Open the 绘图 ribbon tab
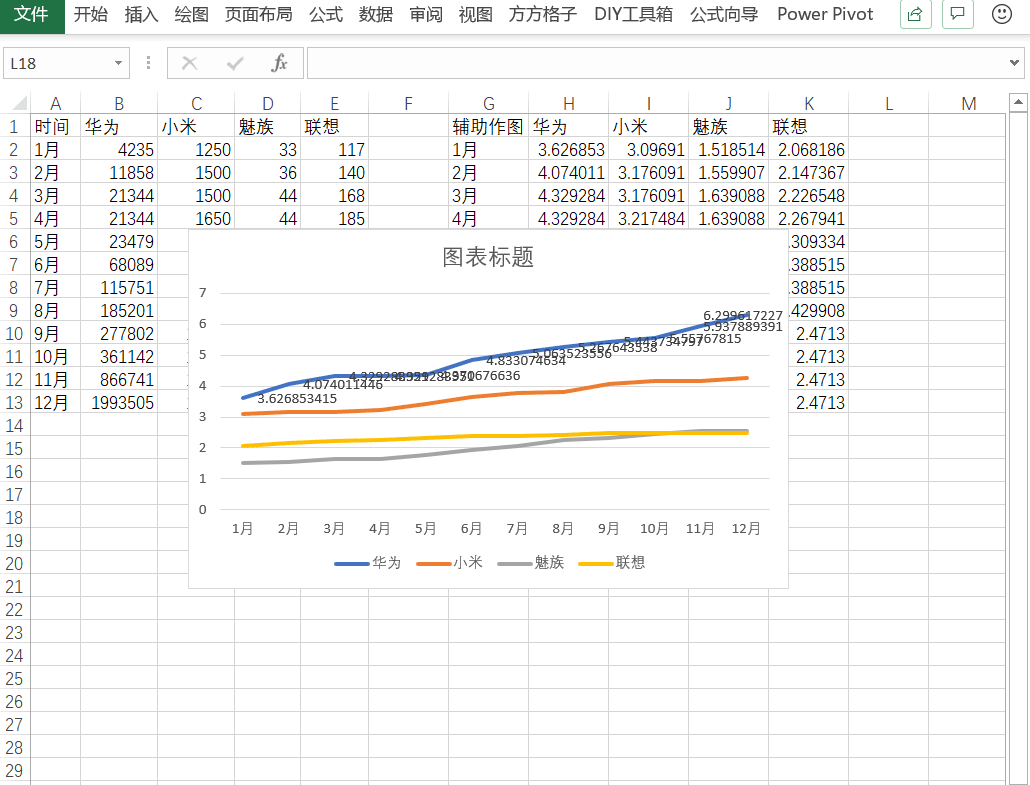The image size is (1030, 785). (x=191, y=14)
